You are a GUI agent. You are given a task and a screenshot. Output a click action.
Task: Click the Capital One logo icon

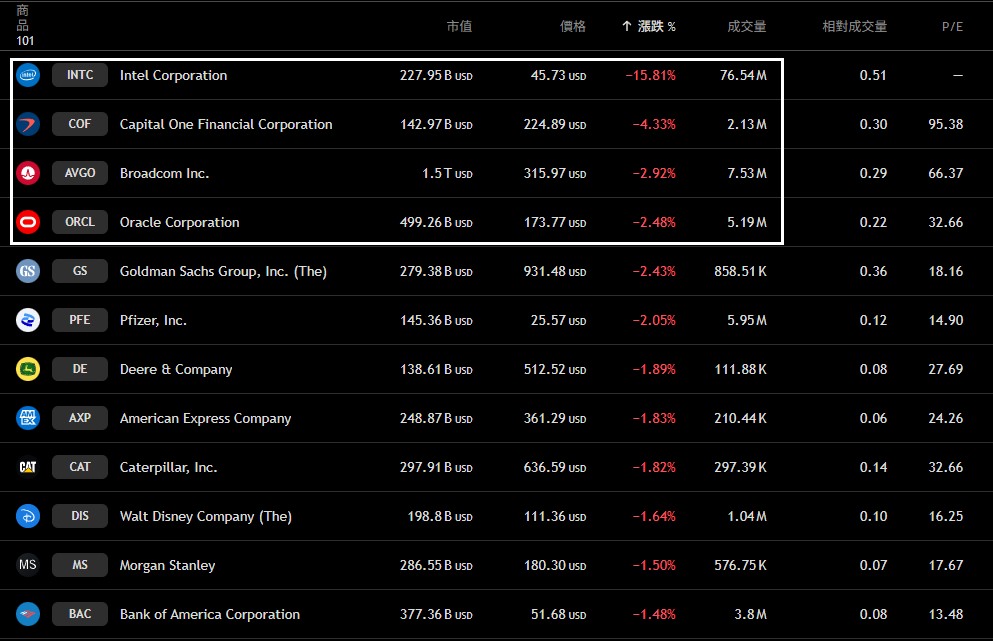(x=28, y=124)
